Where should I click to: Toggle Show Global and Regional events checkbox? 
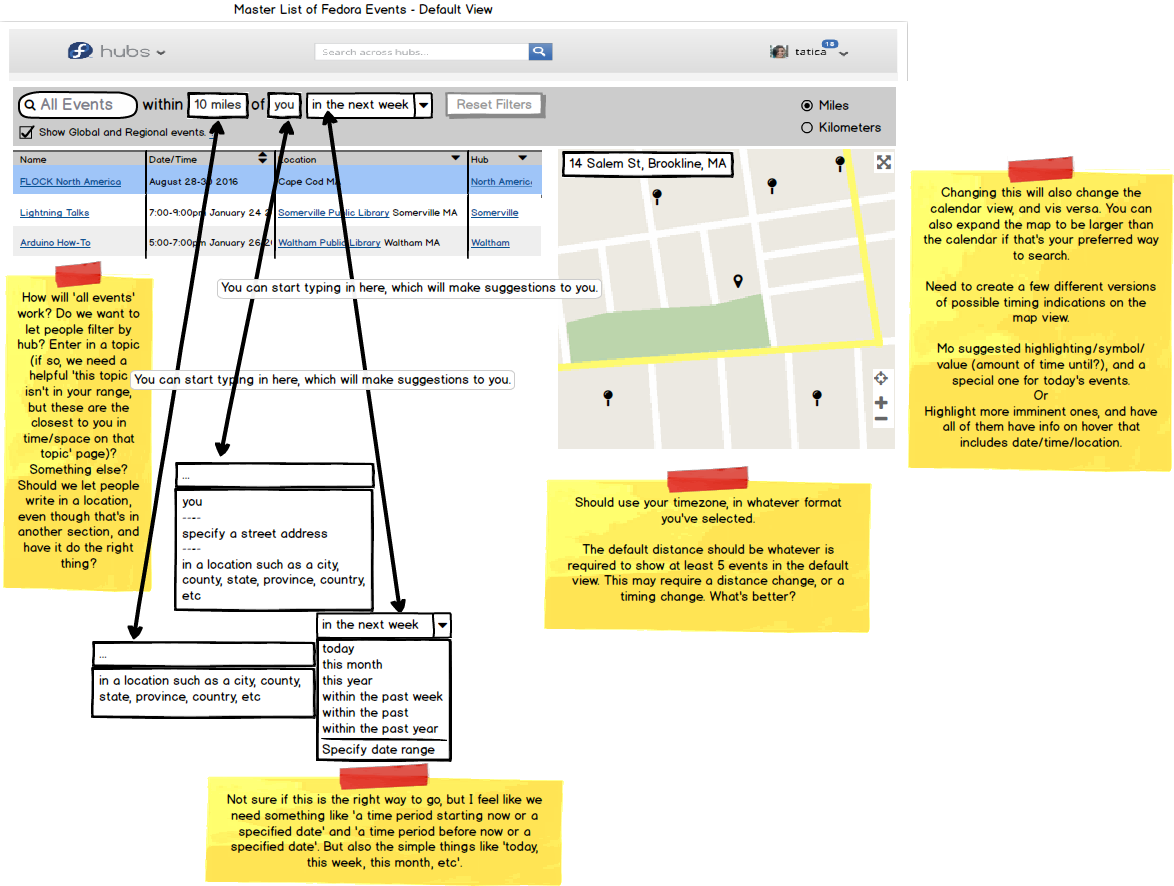pos(27,133)
